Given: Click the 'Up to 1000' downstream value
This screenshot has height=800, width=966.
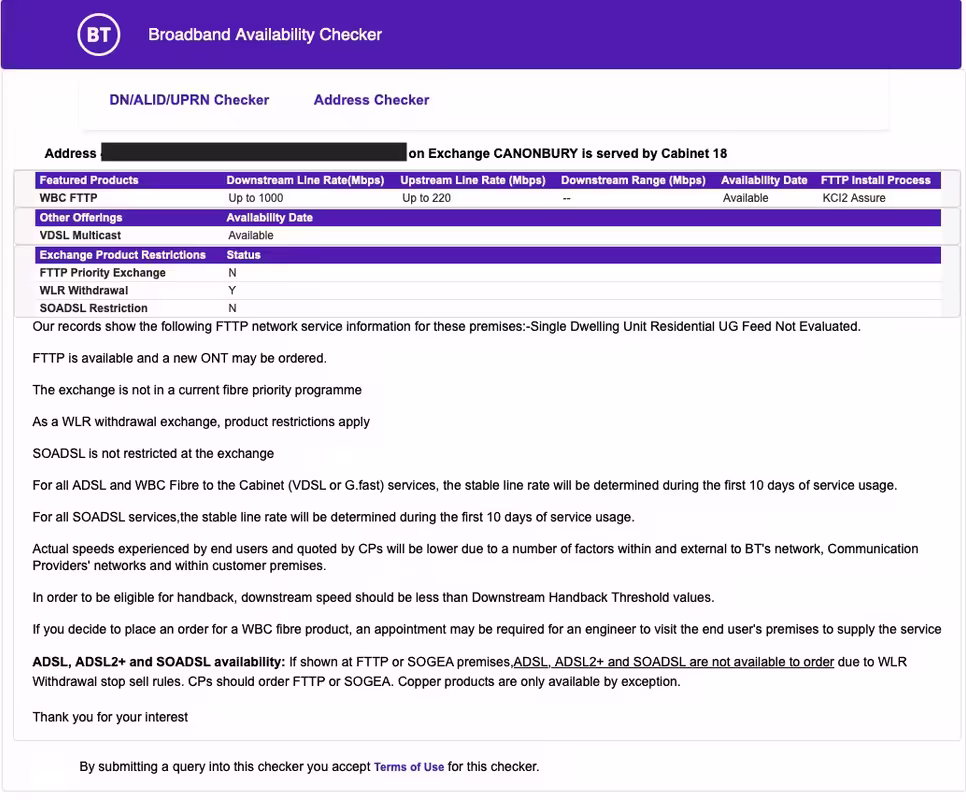Looking at the screenshot, I should 256,198.
